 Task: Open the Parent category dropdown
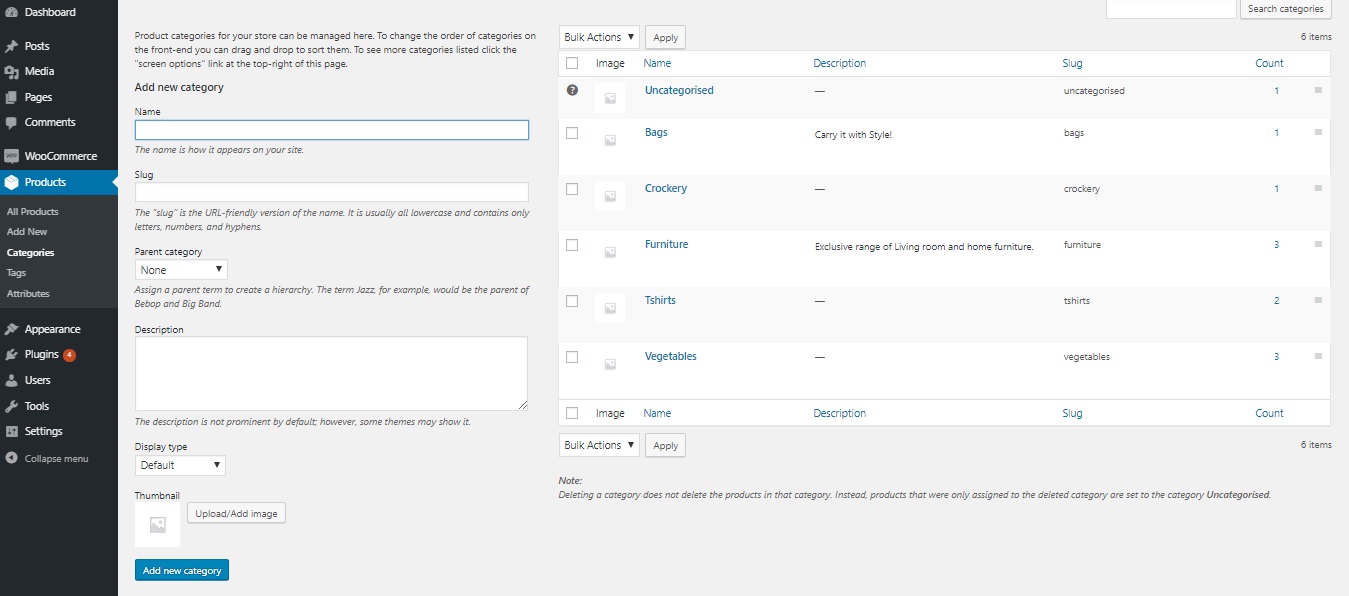click(x=181, y=270)
